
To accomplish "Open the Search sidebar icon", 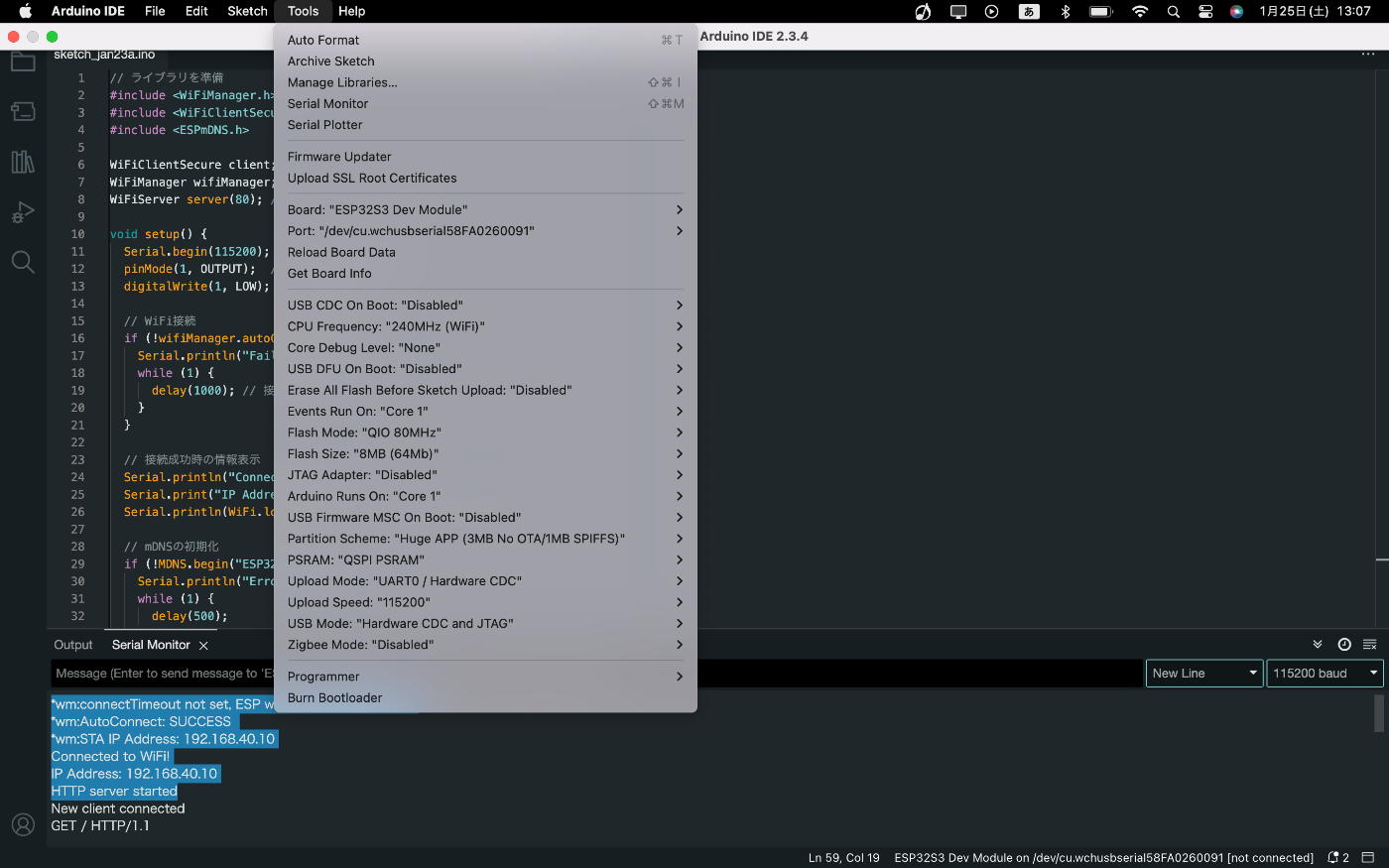I will 23,262.
